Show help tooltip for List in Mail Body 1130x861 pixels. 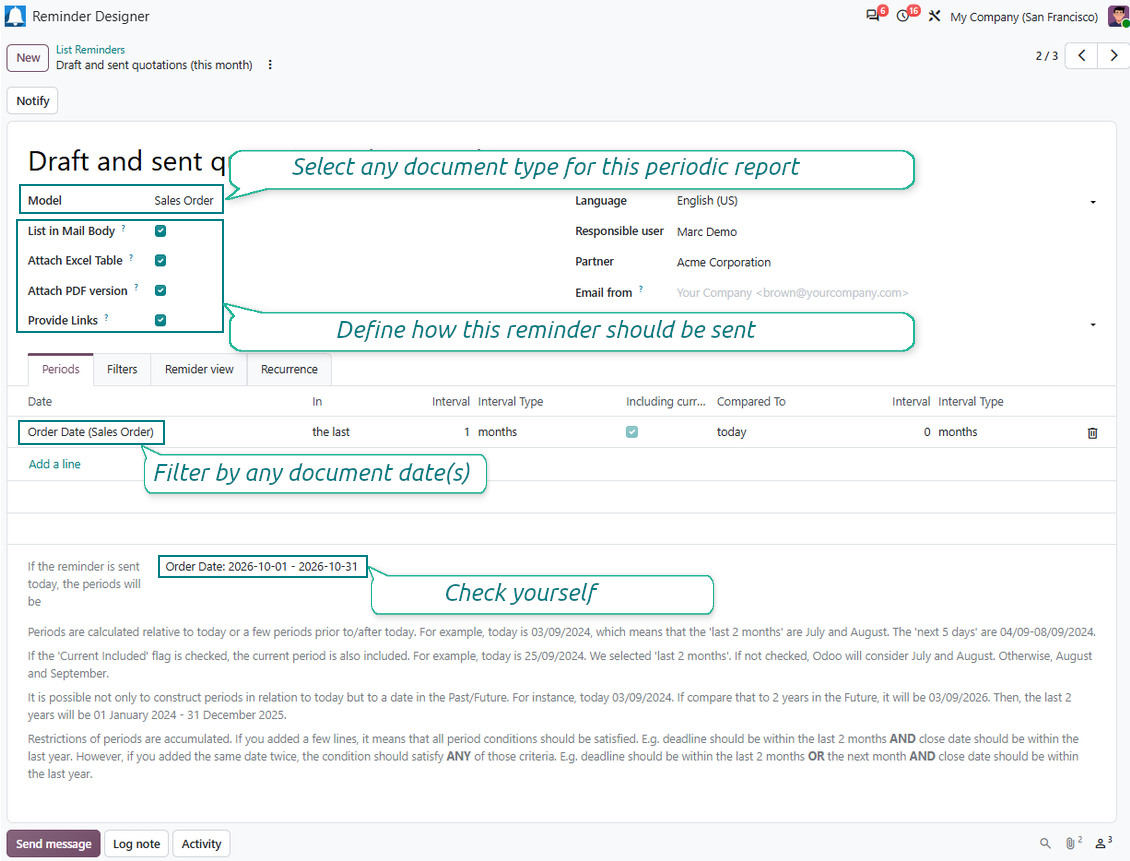tap(123, 228)
